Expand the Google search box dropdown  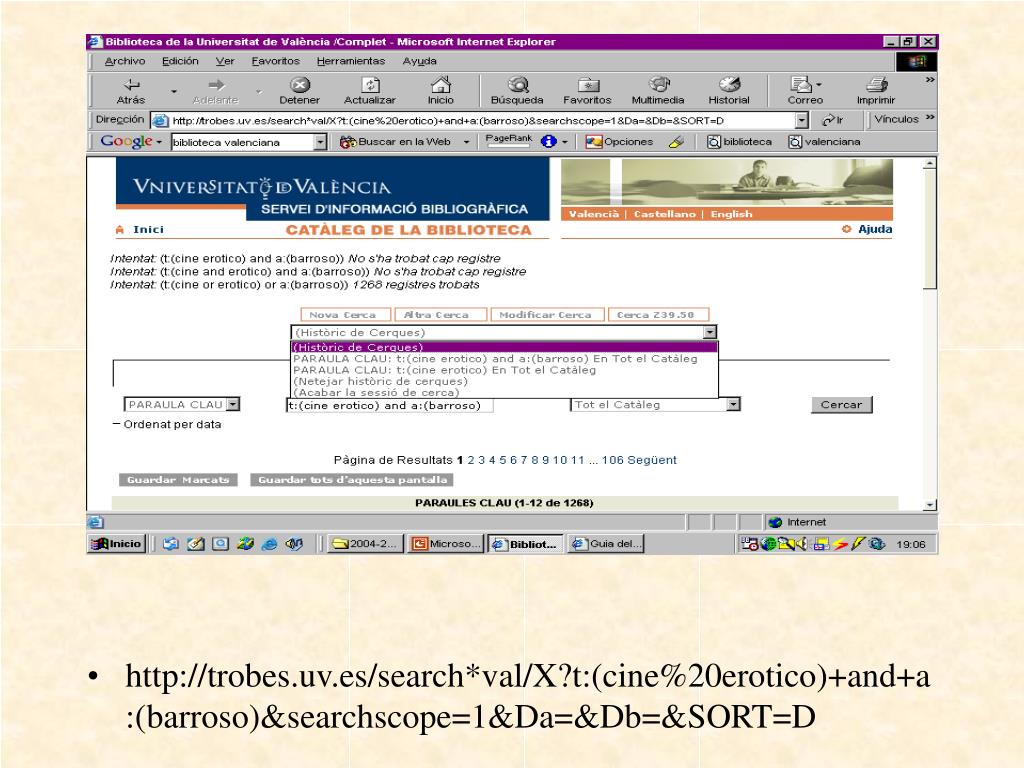(x=320, y=142)
